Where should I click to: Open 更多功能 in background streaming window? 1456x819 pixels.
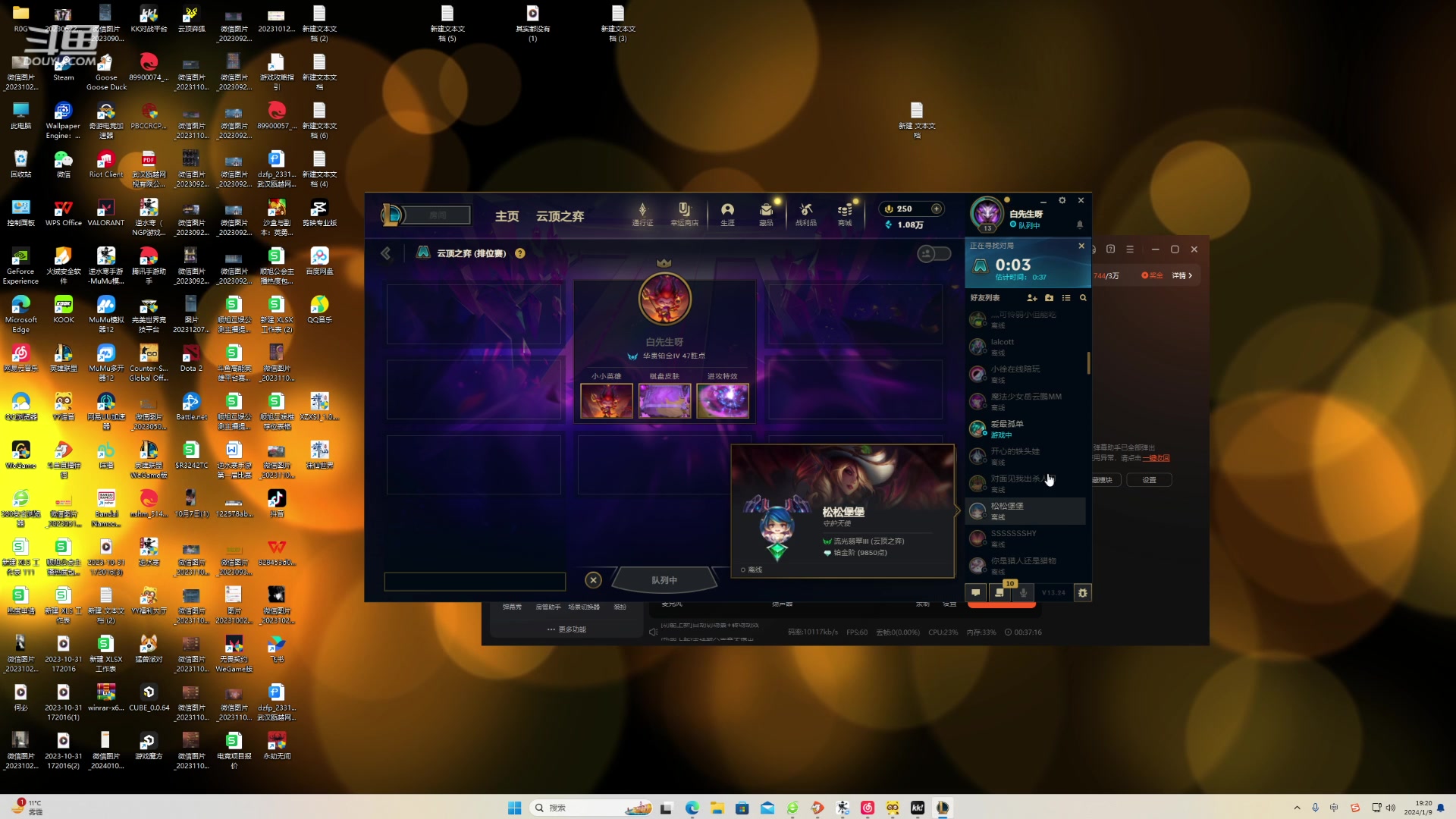566,629
